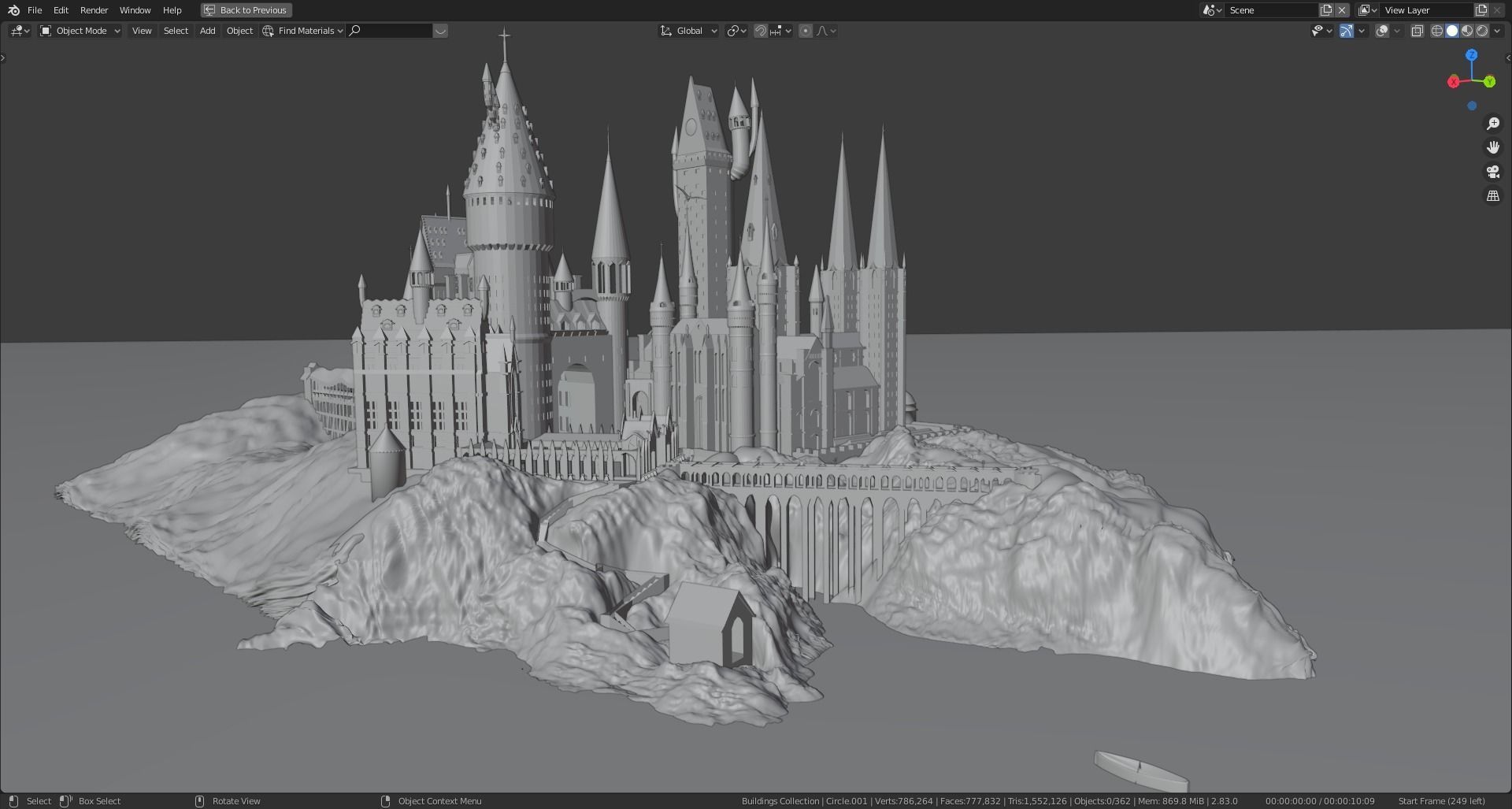1512x809 pixels.
Task: Expand the toolbar with the left edge arrow
Action: point(3,58)
